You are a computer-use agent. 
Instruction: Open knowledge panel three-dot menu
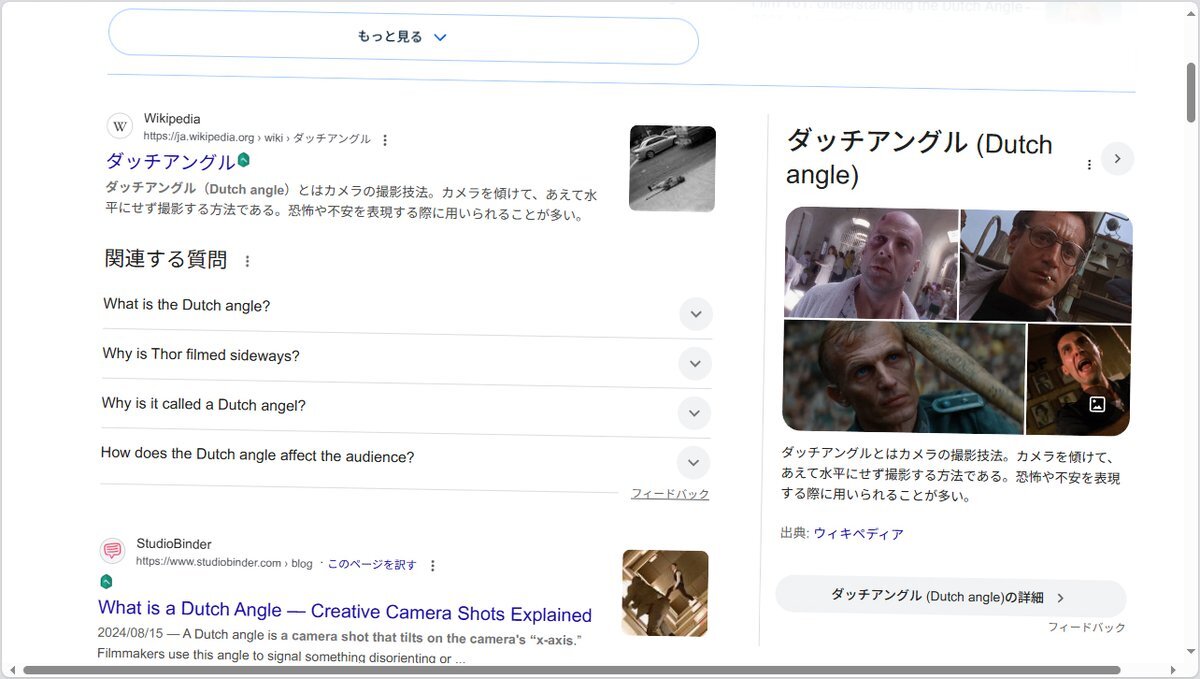click(1089, 164)
